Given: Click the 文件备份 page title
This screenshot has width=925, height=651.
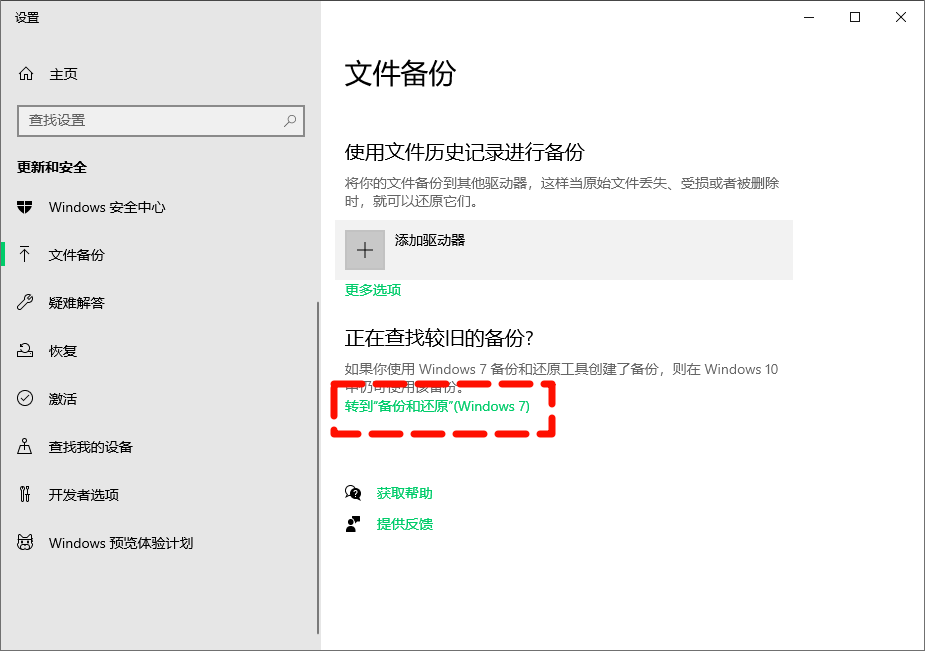Looking at the screenshot, I should tap(400, 74).
